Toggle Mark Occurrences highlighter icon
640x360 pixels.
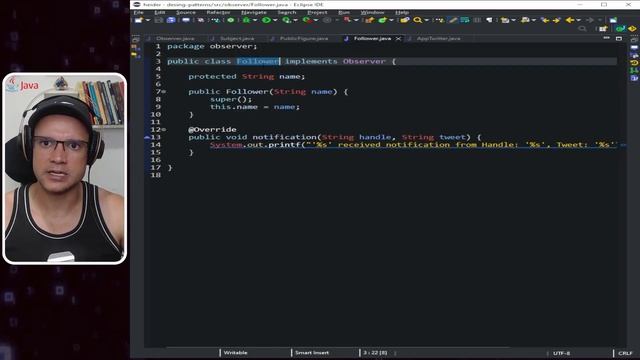coord(453,20)
